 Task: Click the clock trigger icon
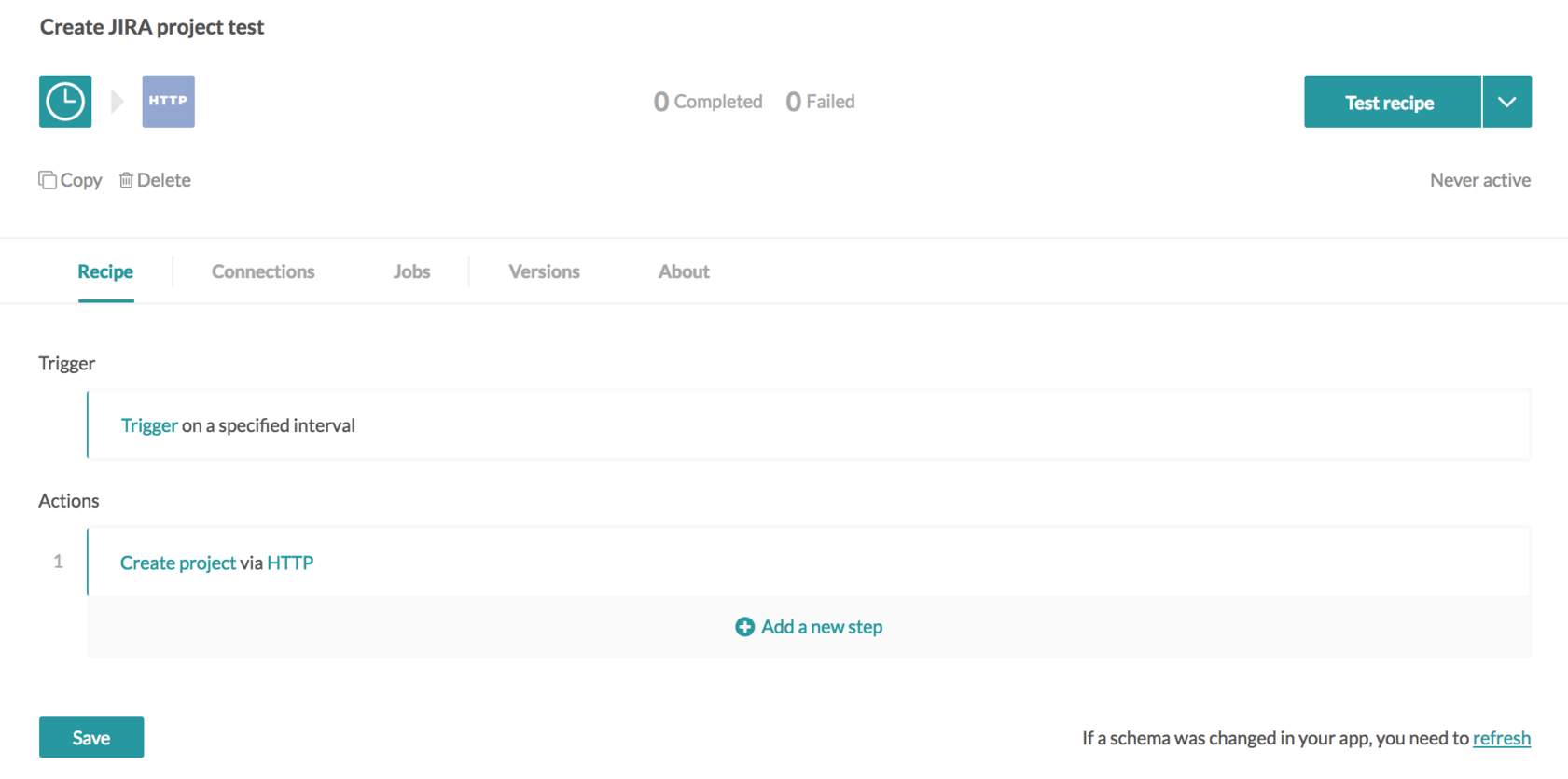tap(65, 102)
